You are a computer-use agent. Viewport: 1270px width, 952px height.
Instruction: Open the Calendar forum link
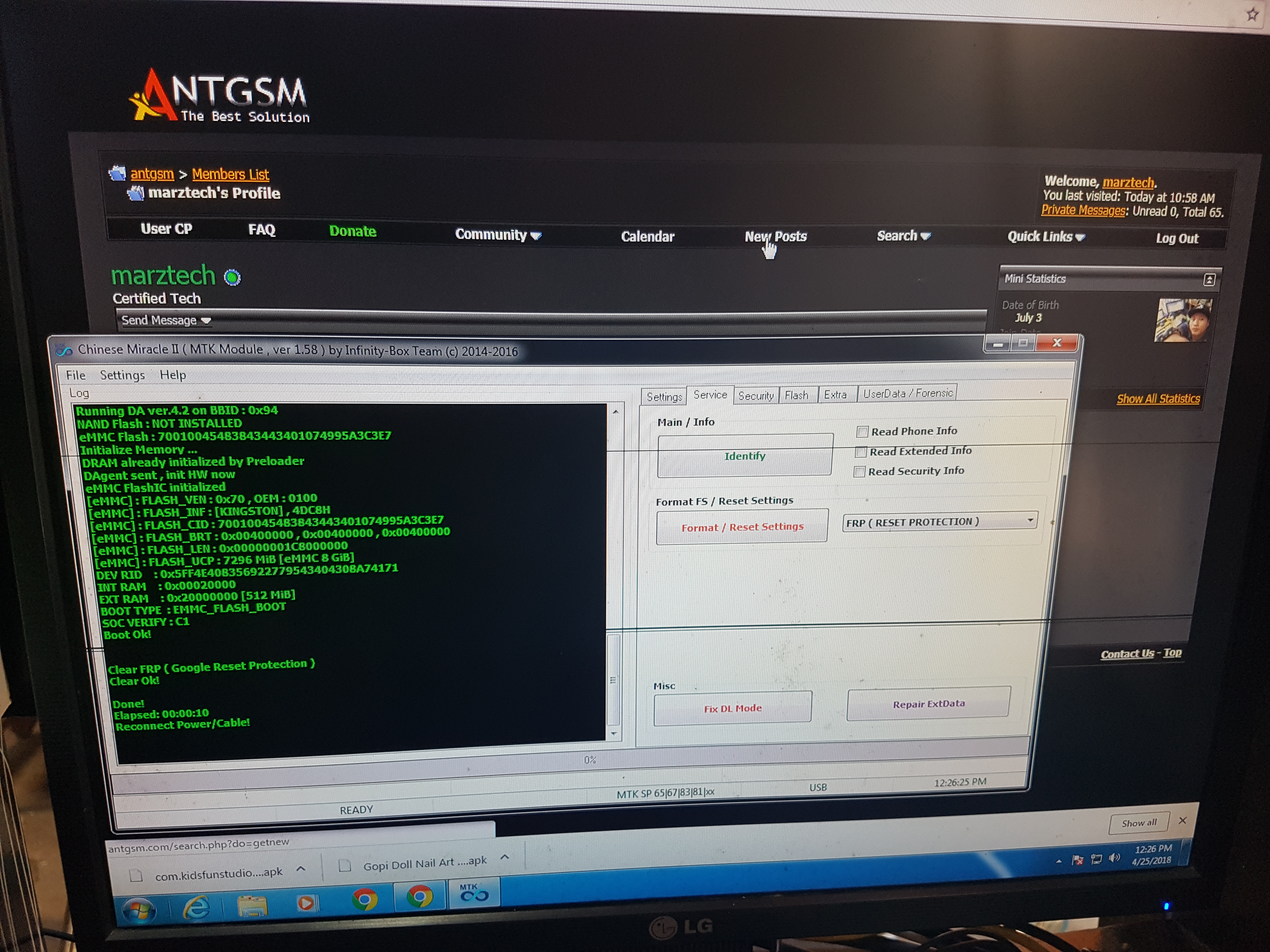(x=647, y=236)
